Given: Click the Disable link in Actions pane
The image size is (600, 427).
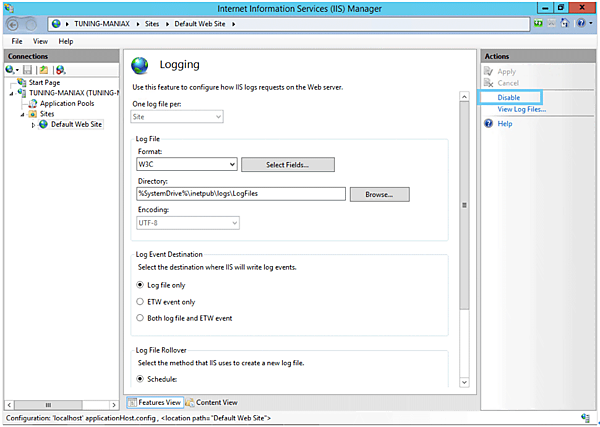Looking at the screenshot, I should 509,97.
